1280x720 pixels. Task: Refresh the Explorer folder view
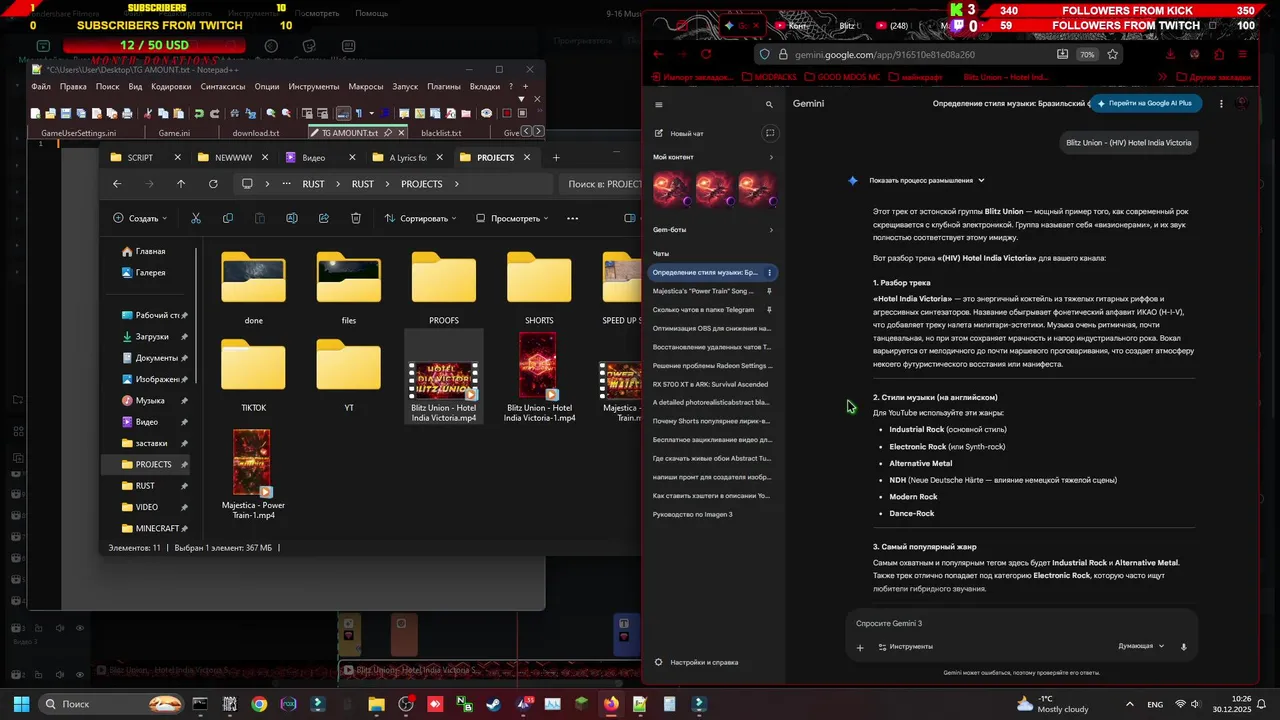pos(213,184)
